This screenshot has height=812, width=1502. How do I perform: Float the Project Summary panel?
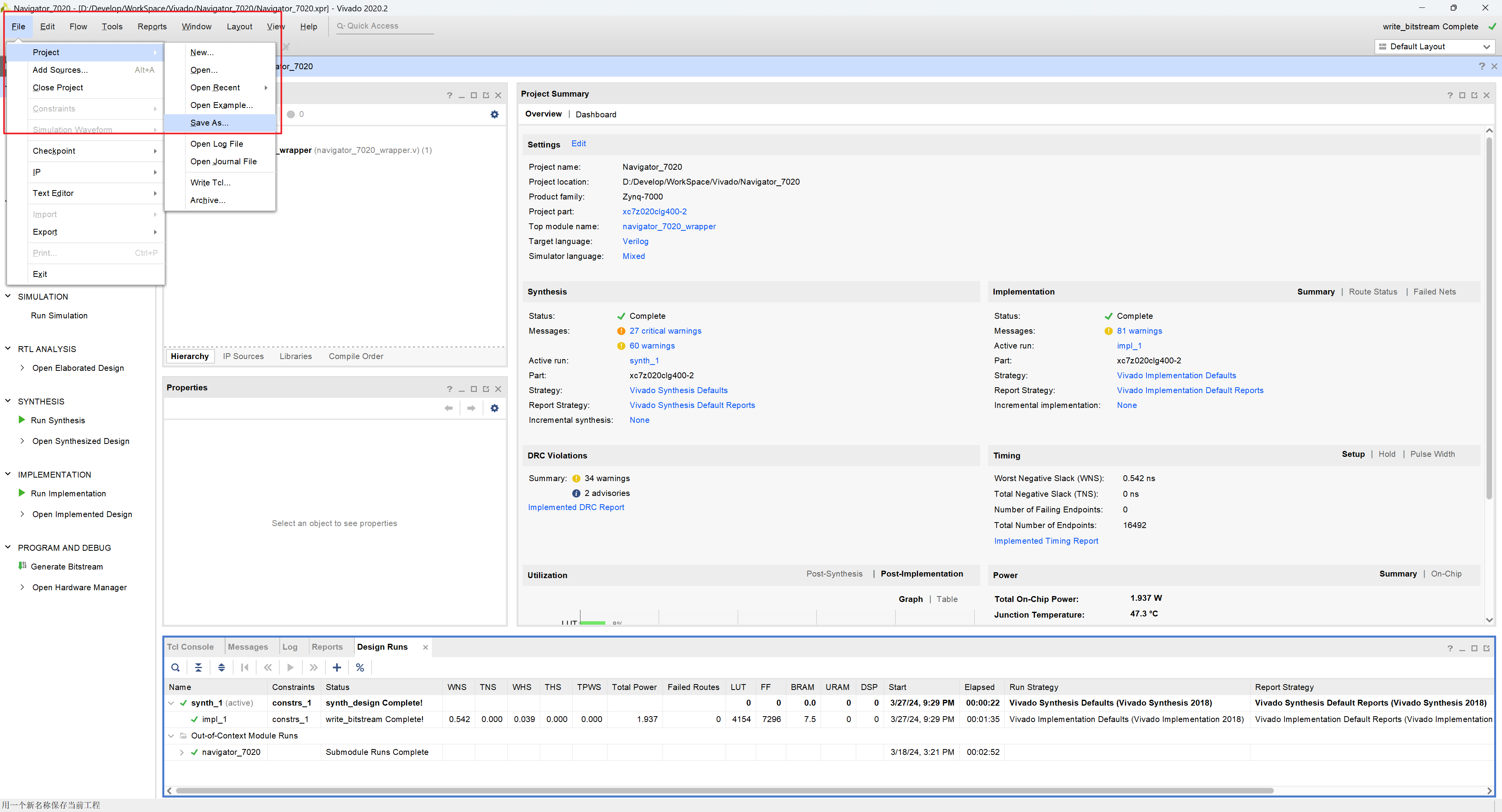click(x=1474, y=95)
